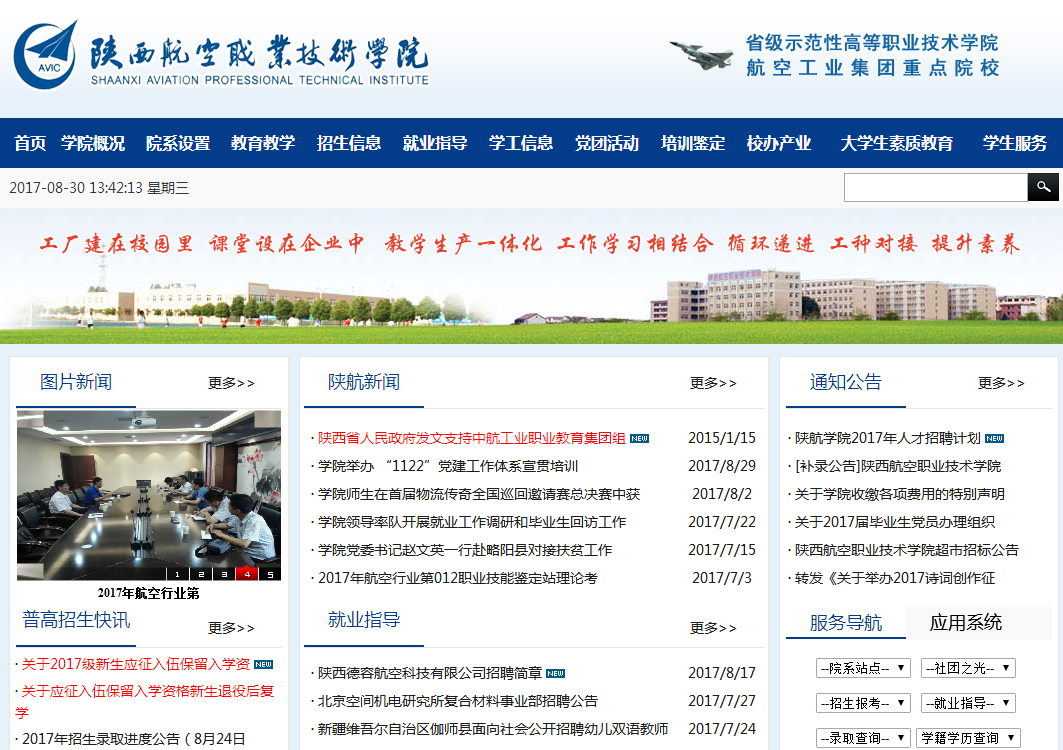Switch to the 应用系统 tab

click(965, 623)
